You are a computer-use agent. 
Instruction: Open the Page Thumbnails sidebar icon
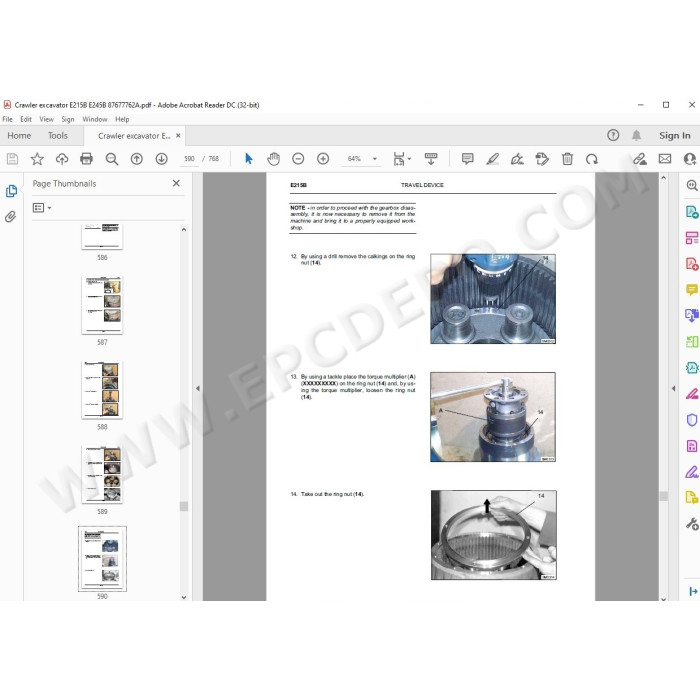coord(11,191)
